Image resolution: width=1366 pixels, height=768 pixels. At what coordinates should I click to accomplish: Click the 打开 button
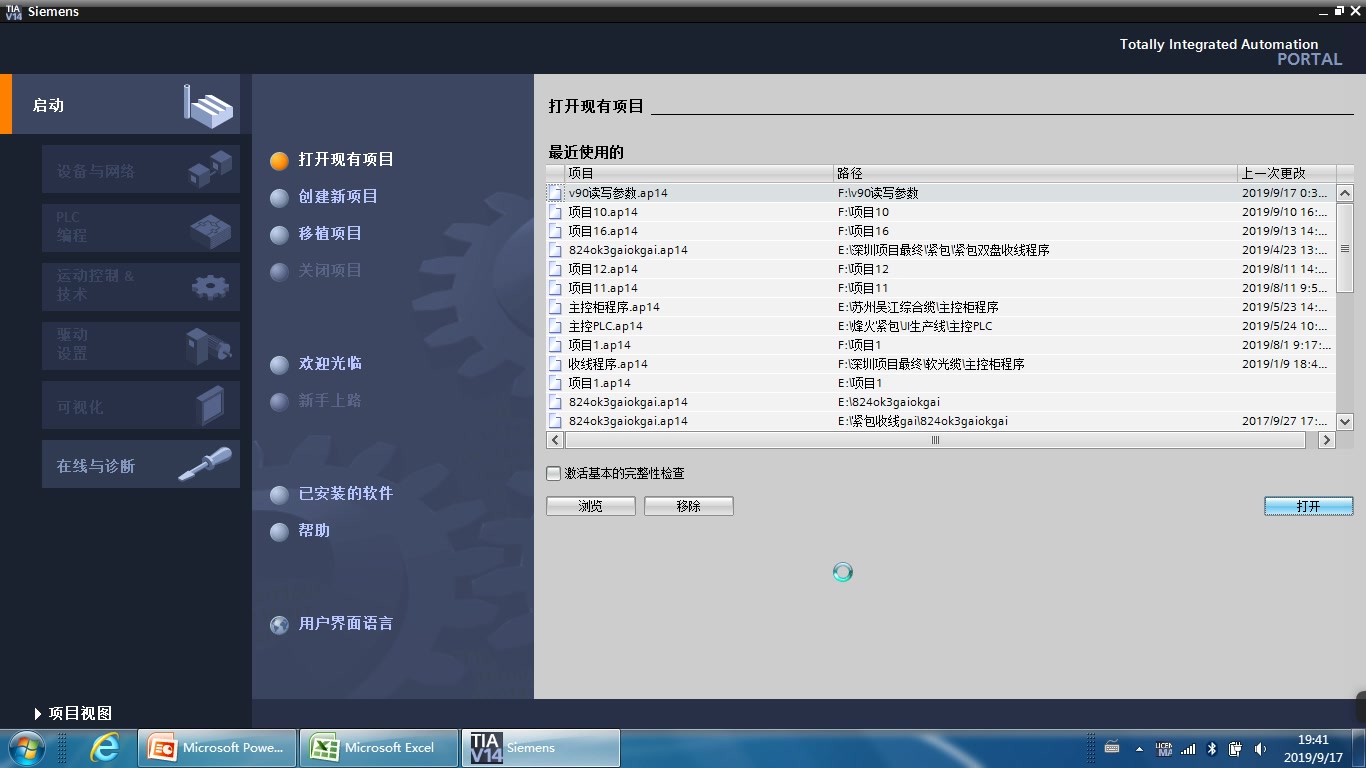point(1308,506)
